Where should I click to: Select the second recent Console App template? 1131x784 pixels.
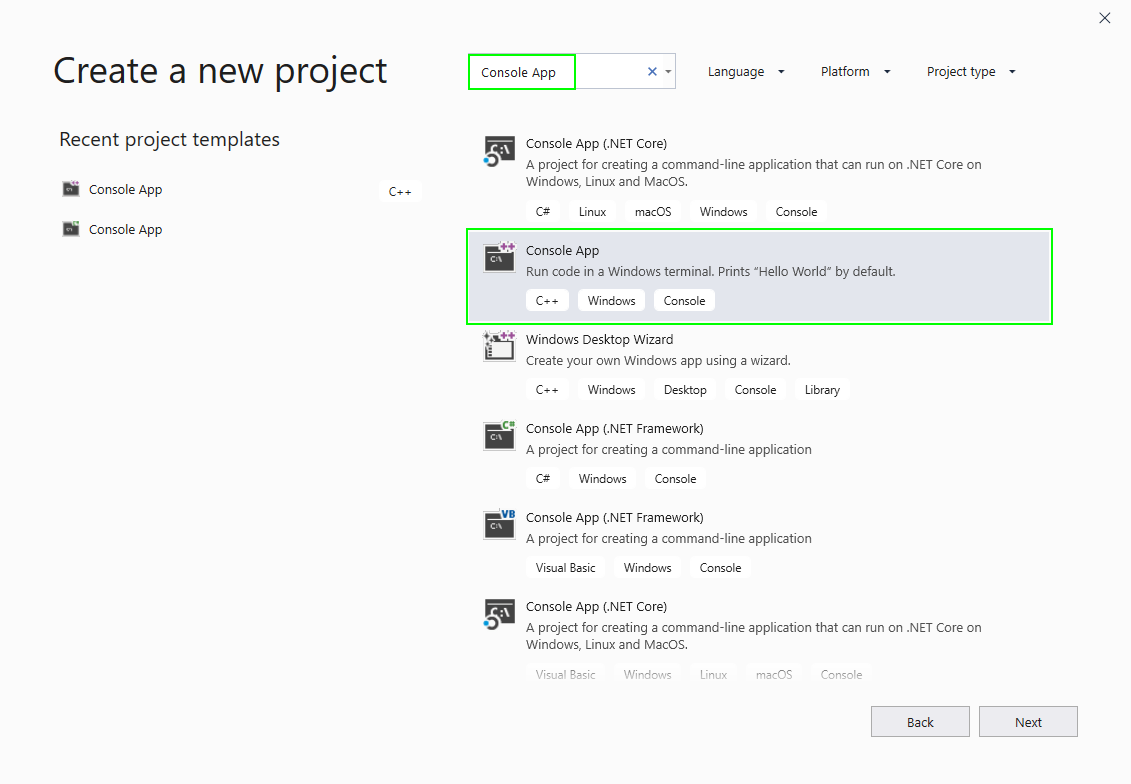[125, 229]
